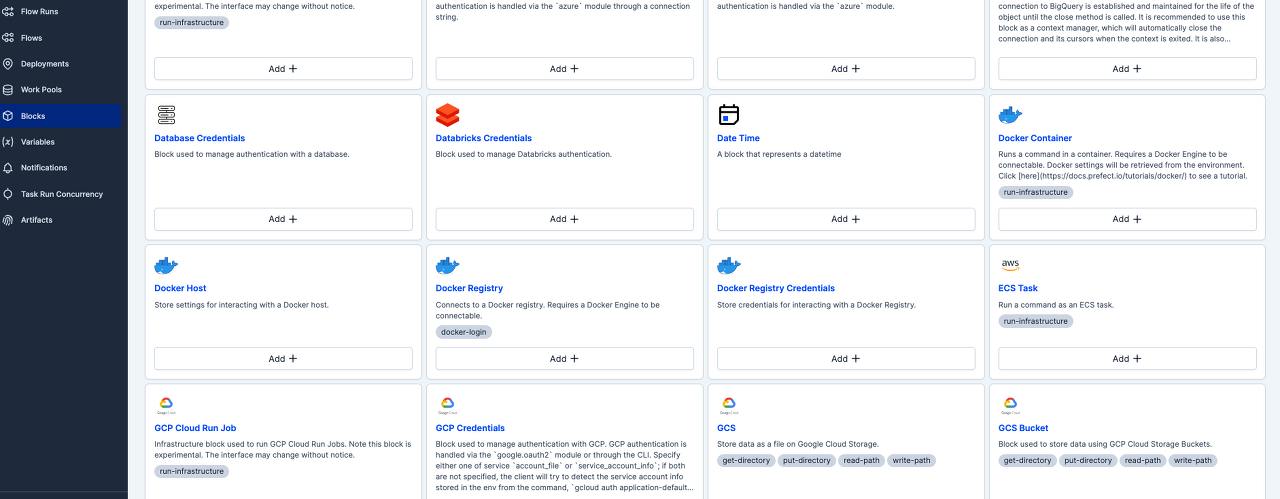Add a Databricks Credentials block
Viewport: 1280px width, 499px height.
(565, 219)
